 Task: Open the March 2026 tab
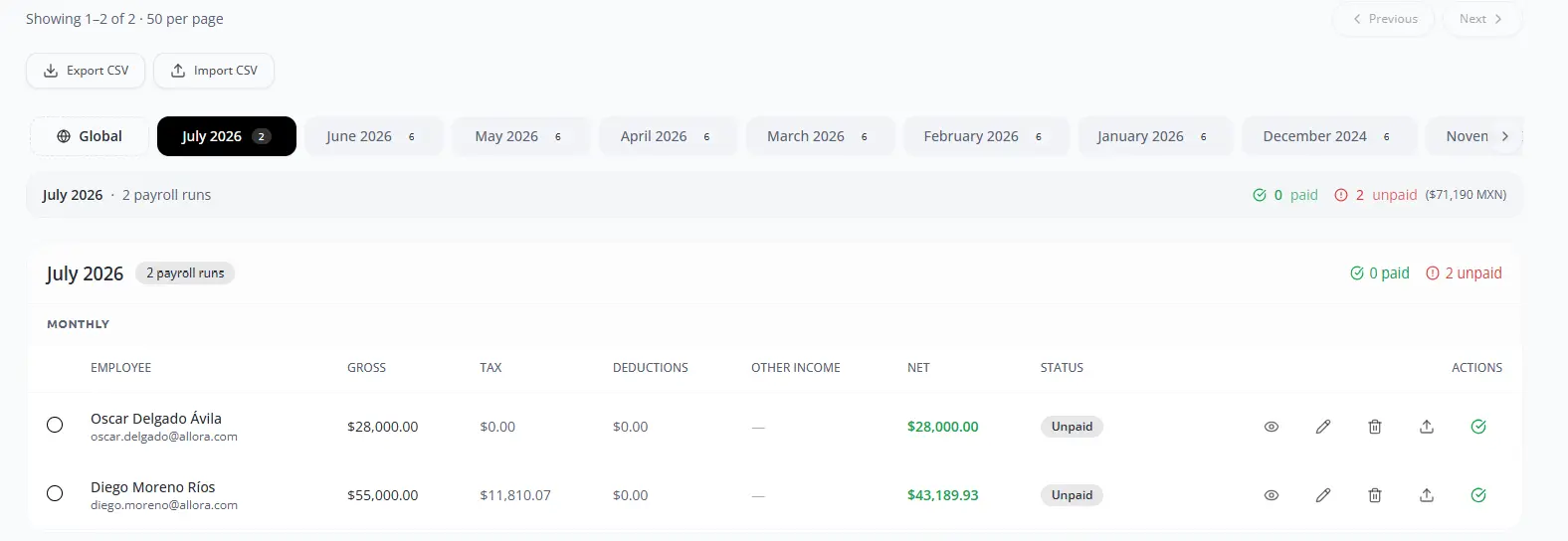(820, 136)
